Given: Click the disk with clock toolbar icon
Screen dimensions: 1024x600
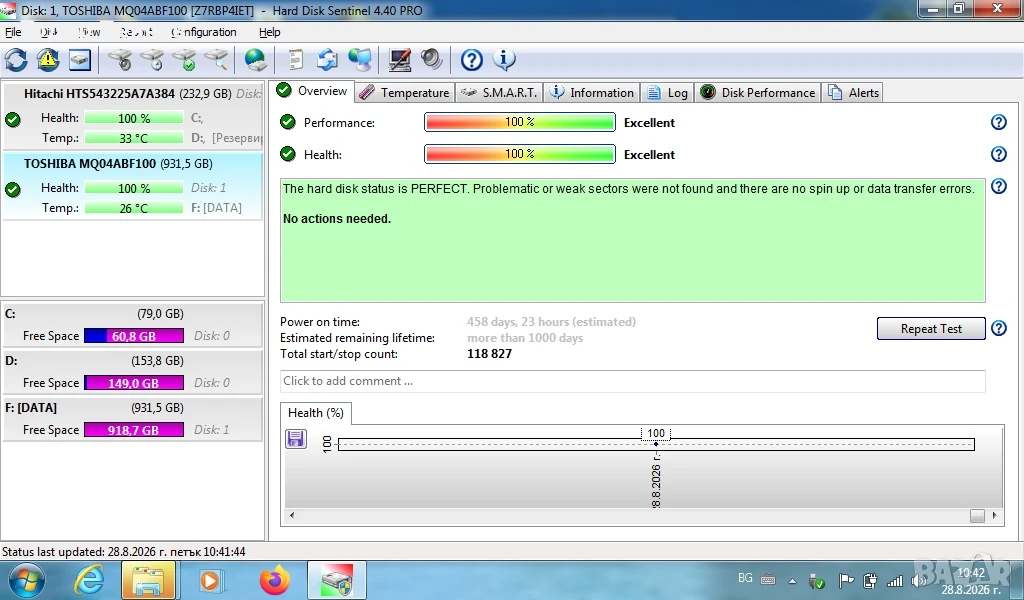Looking at the screenshot, I should [x=152, y=60].
